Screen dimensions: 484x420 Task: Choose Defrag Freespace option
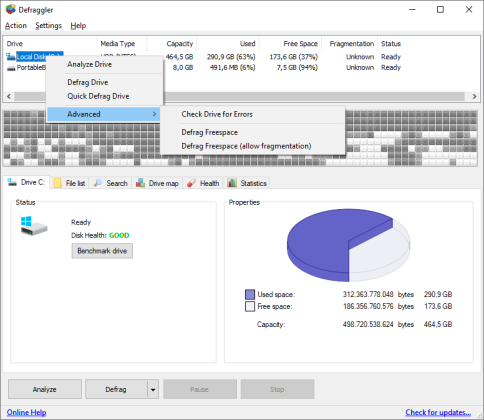point(210,132)
